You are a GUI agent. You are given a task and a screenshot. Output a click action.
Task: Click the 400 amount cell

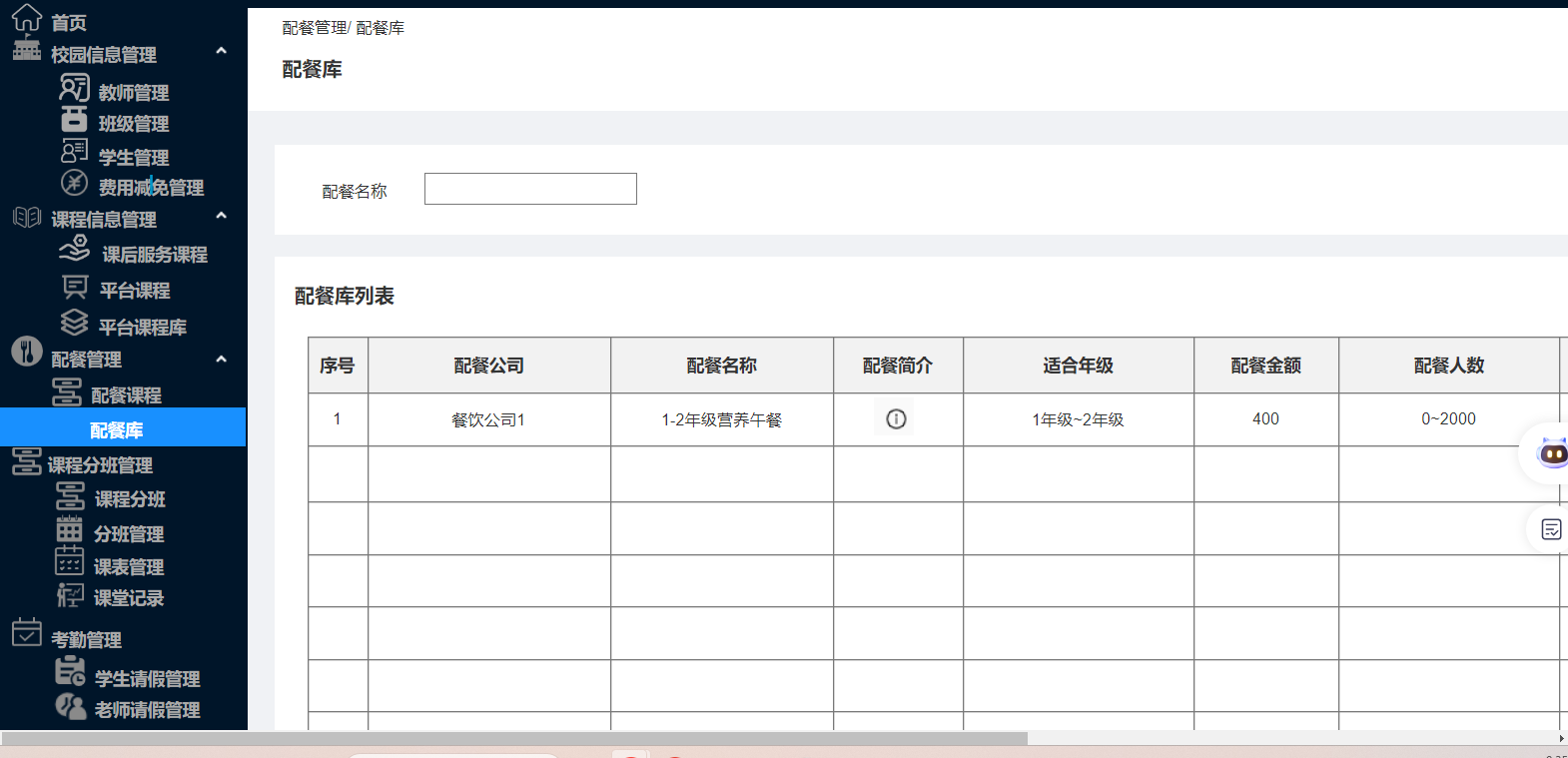[1266, 419]
